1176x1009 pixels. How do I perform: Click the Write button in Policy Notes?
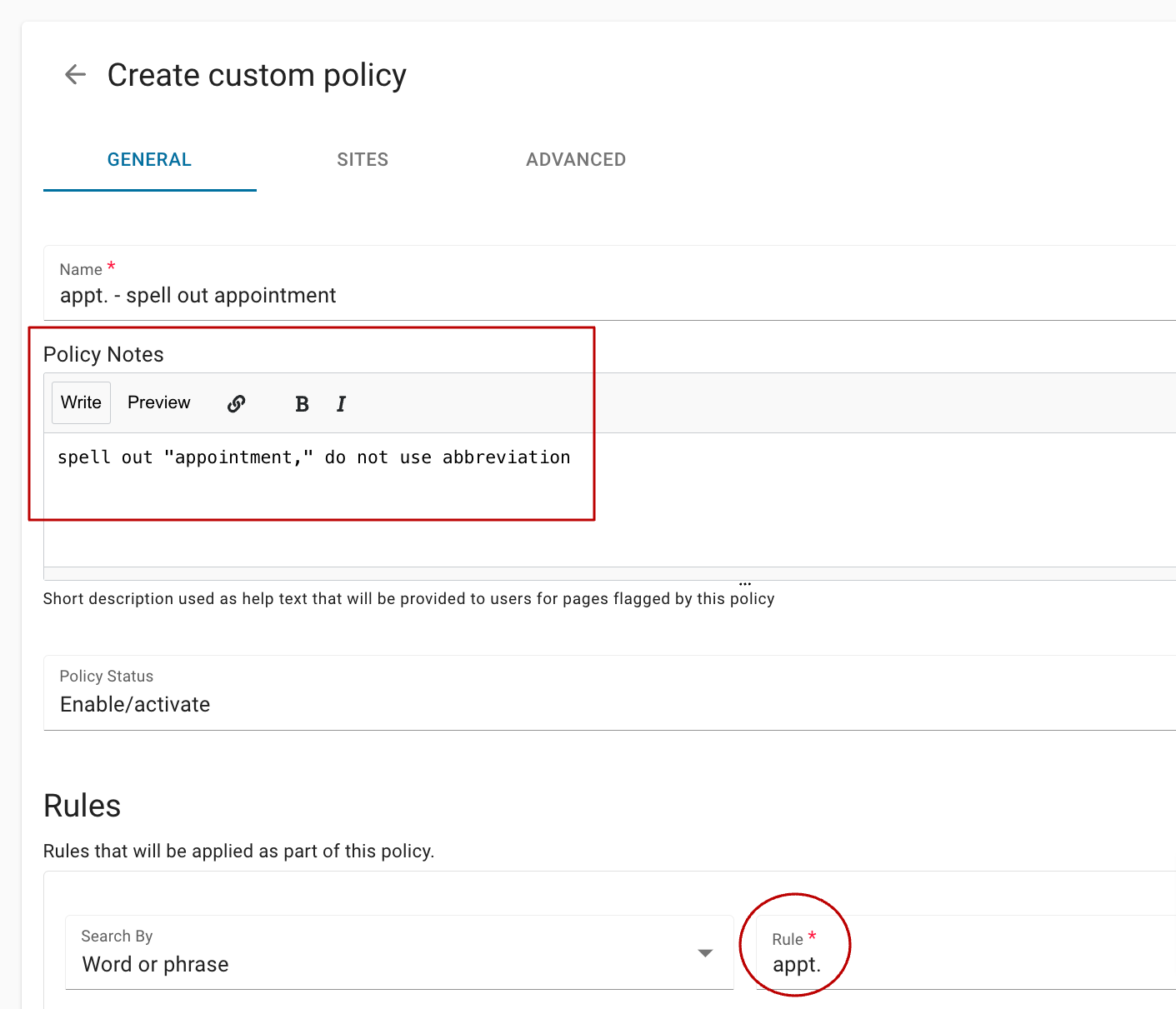[x=80, y=402]
